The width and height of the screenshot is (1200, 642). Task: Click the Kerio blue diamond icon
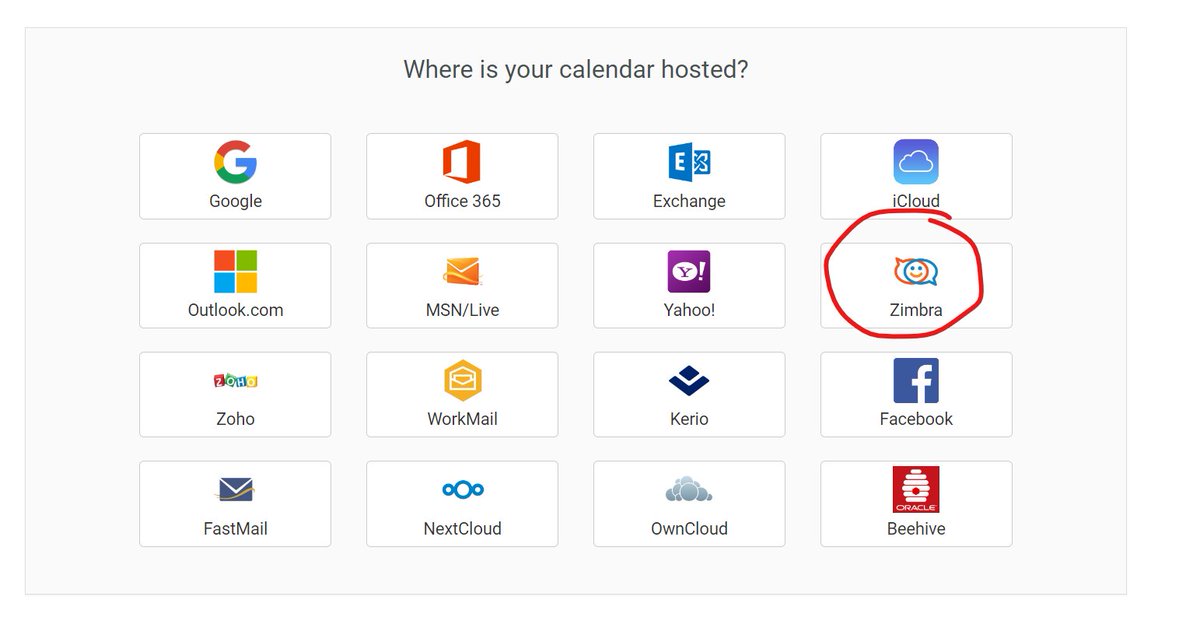[x=689, y=381]
